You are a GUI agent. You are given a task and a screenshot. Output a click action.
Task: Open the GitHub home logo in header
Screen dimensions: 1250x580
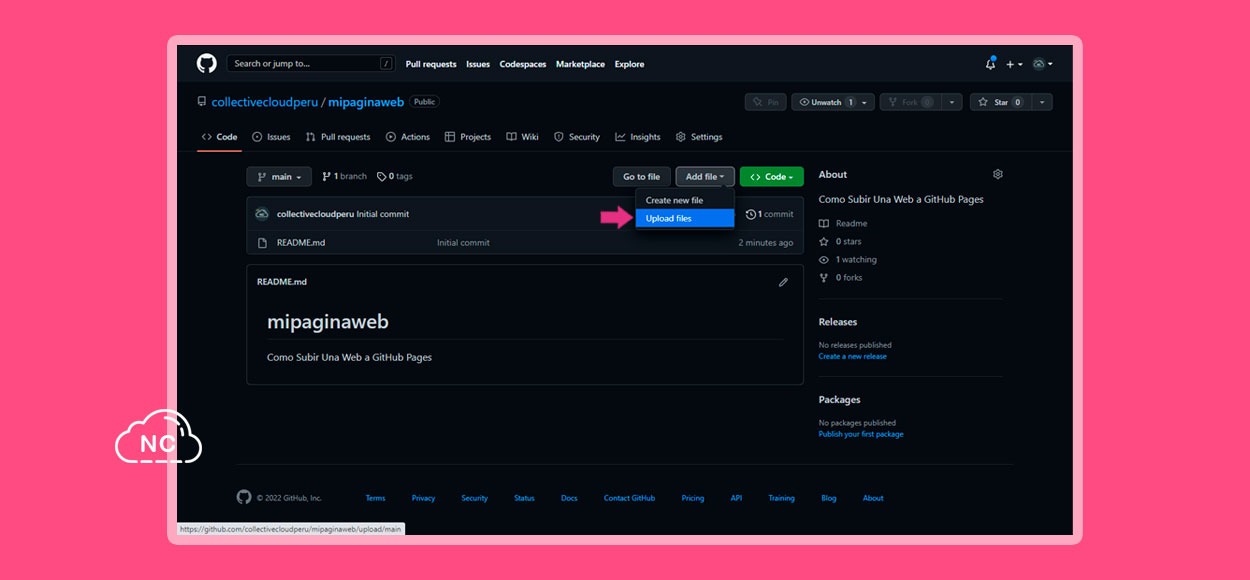(x=206, y=63)
